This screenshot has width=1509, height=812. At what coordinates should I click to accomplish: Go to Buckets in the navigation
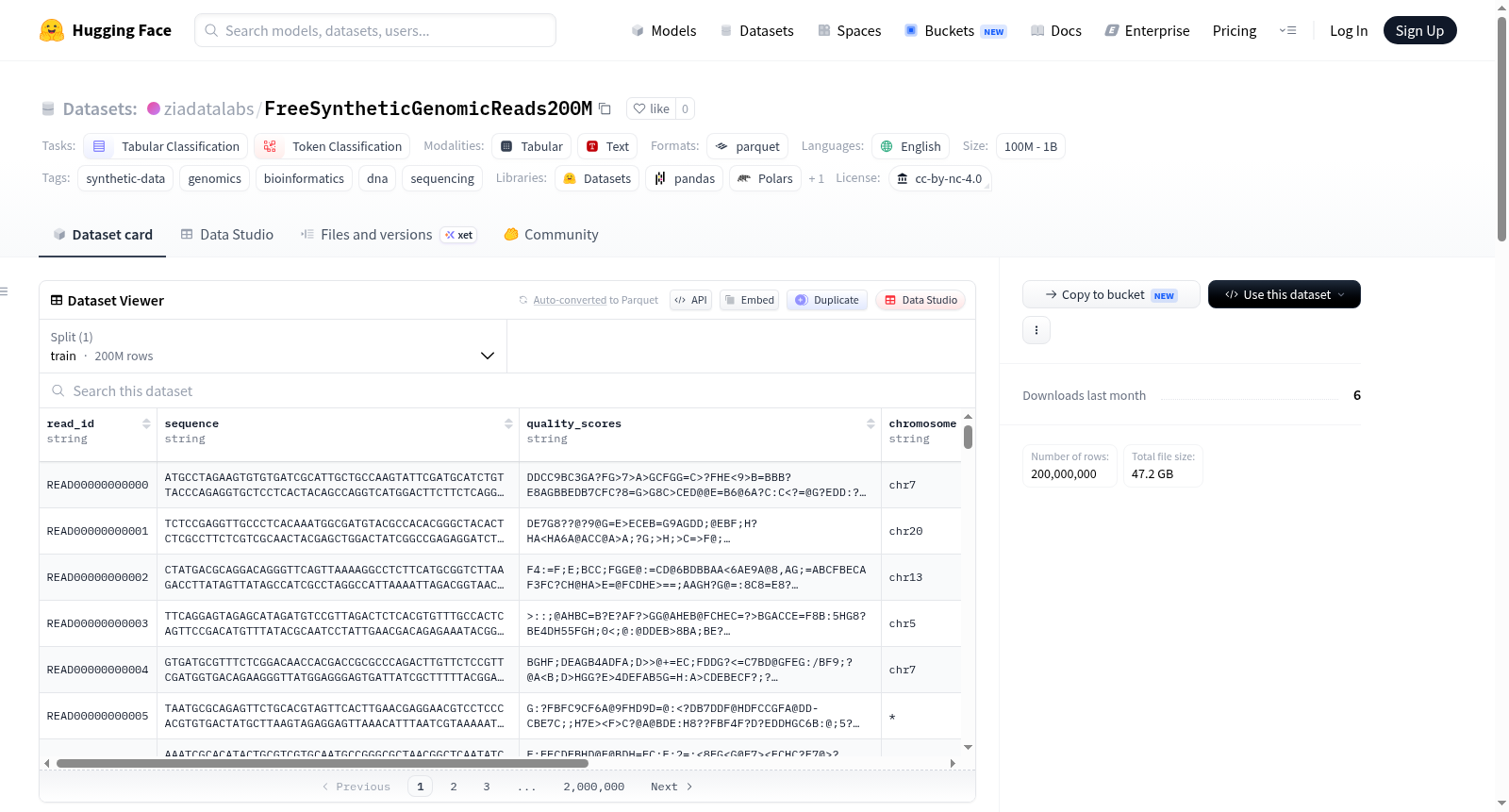955,30
